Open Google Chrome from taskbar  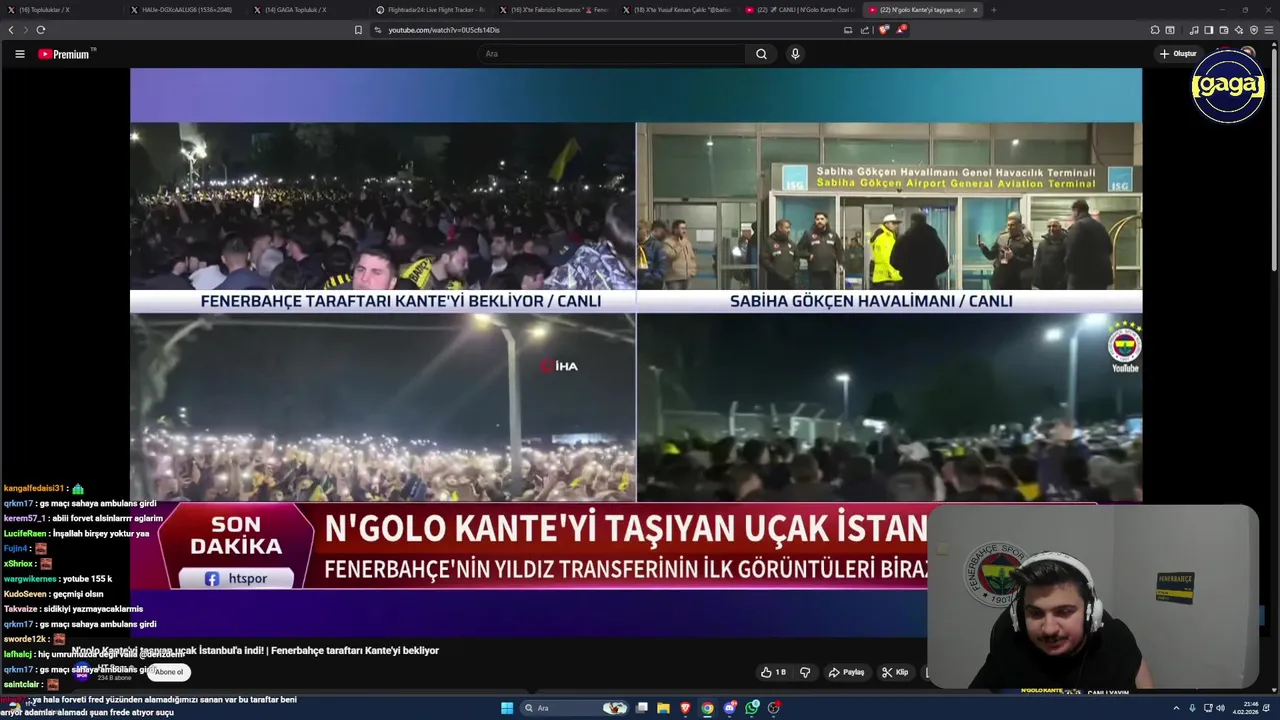(707, 708)
